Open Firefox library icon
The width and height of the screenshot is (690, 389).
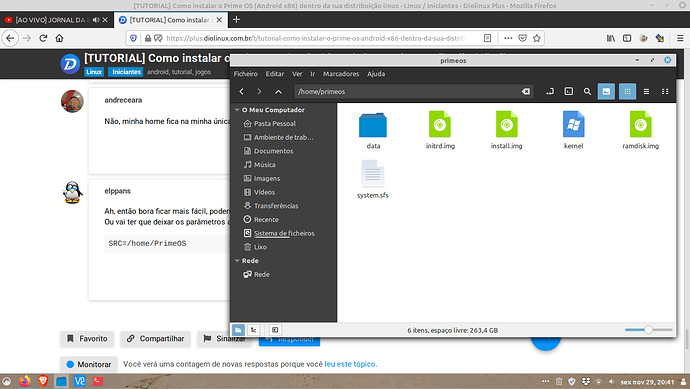(611, 38)
